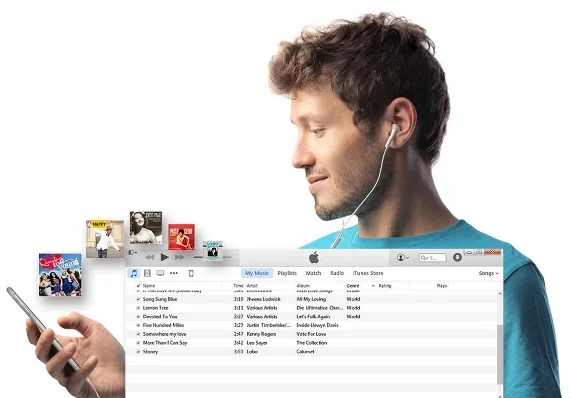Viewport: 572px width, 398px height.
Task: Click album The Collection
Action: coord(312,343)
